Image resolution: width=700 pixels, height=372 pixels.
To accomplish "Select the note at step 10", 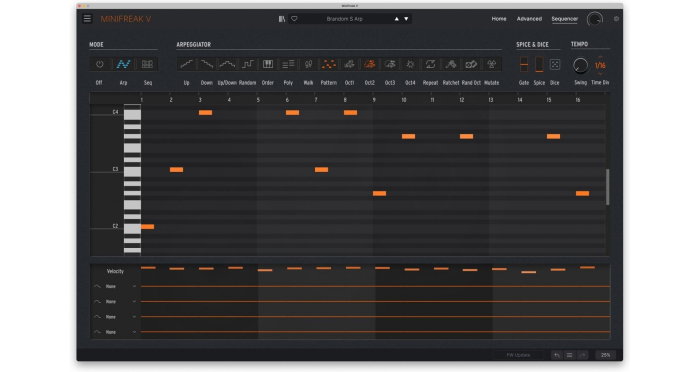I will coord(408,136).
